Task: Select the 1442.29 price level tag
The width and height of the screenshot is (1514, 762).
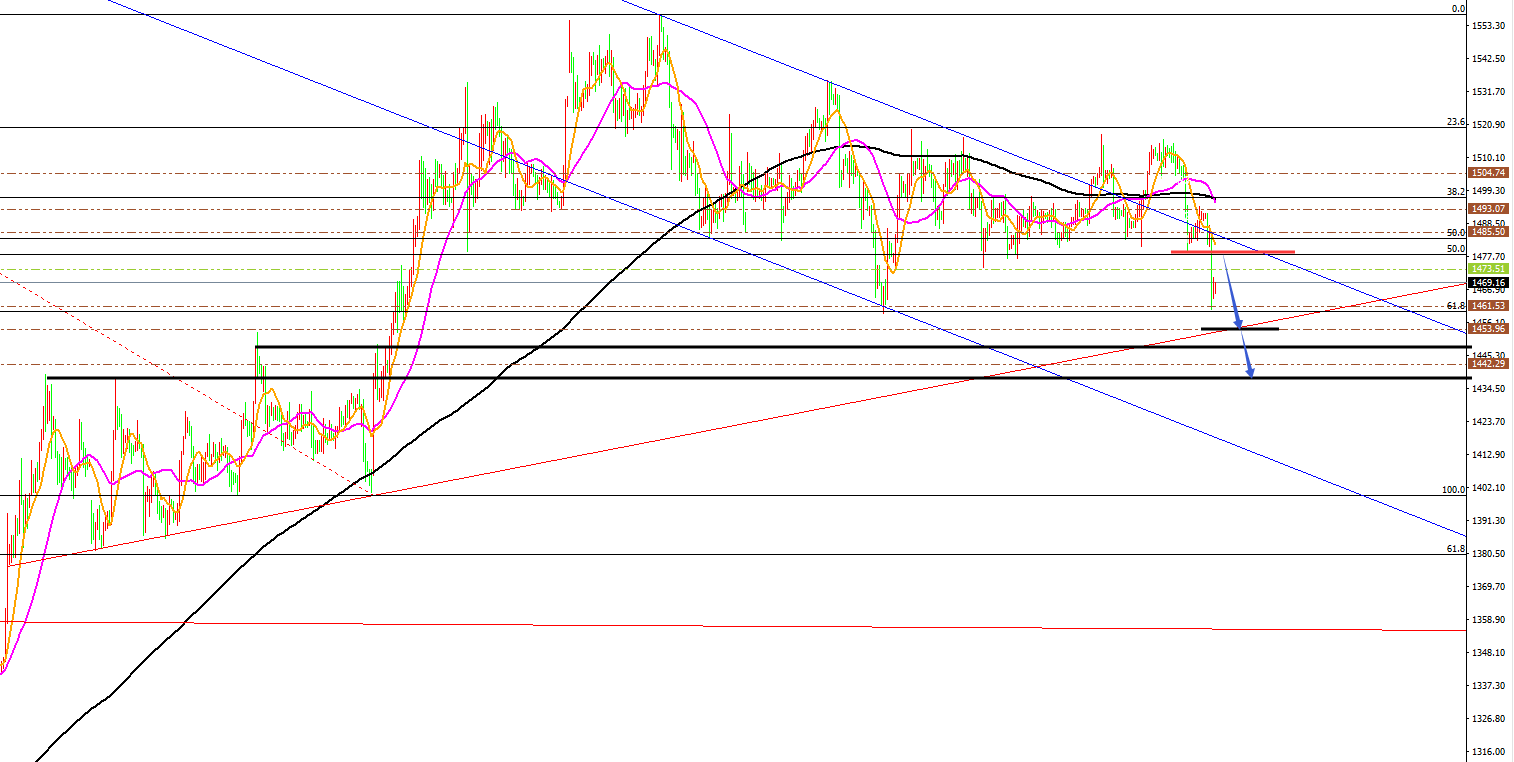Action: pos(1489,364)
